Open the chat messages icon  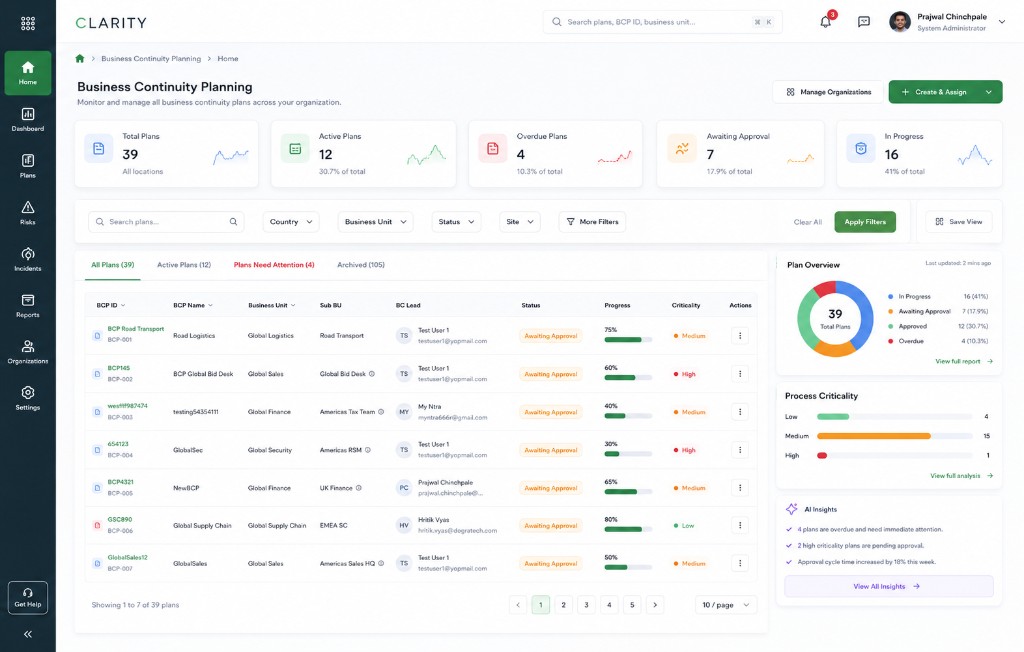(x=863, y=22)
